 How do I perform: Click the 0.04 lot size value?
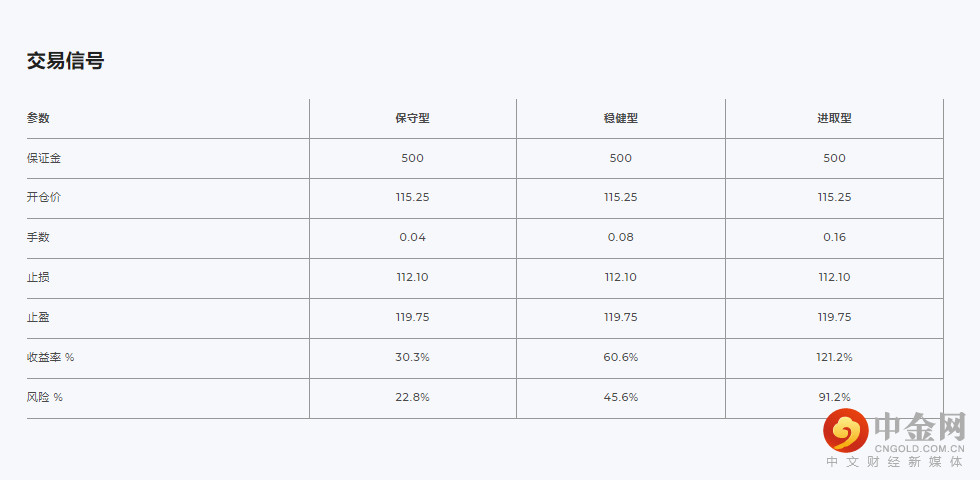coord(412,238)
